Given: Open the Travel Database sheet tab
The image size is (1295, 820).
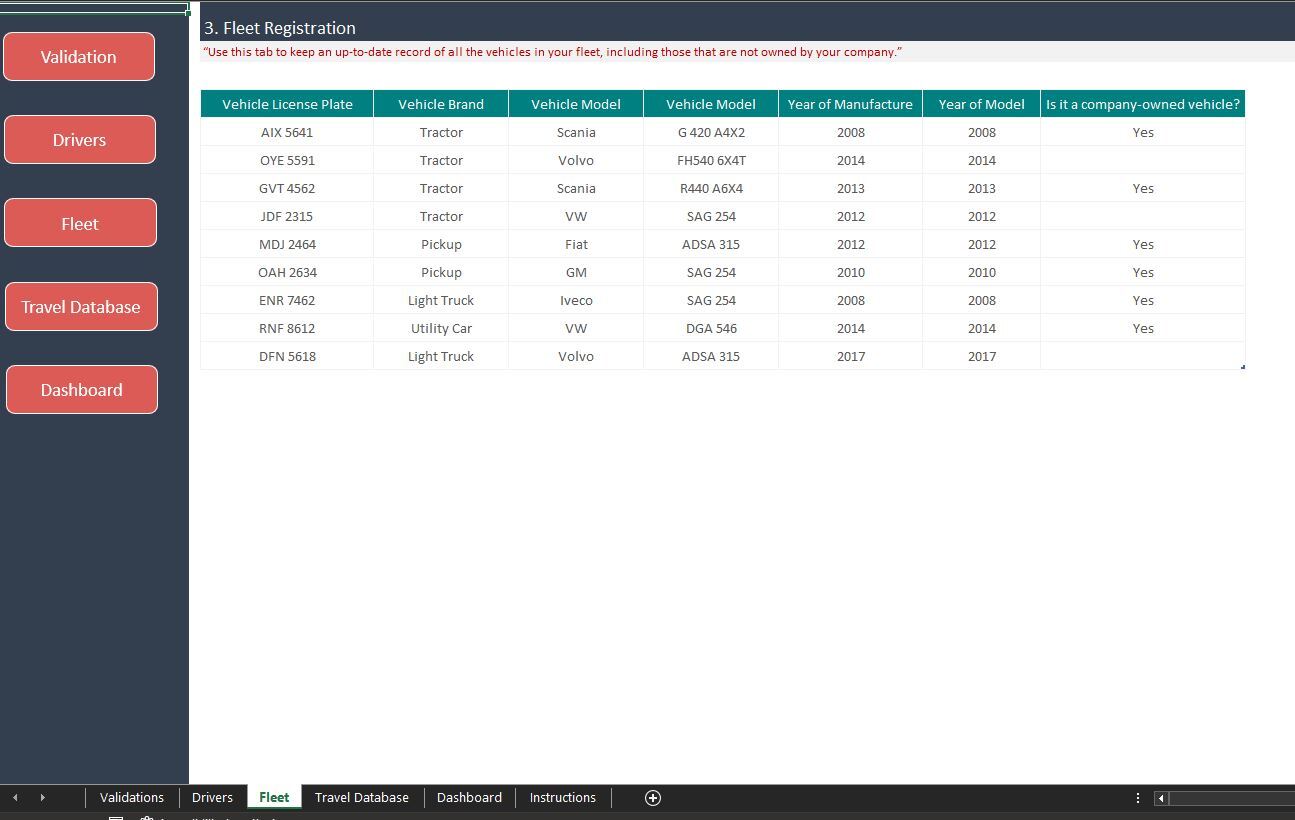Looking at the screenshot, I should 362,797.
